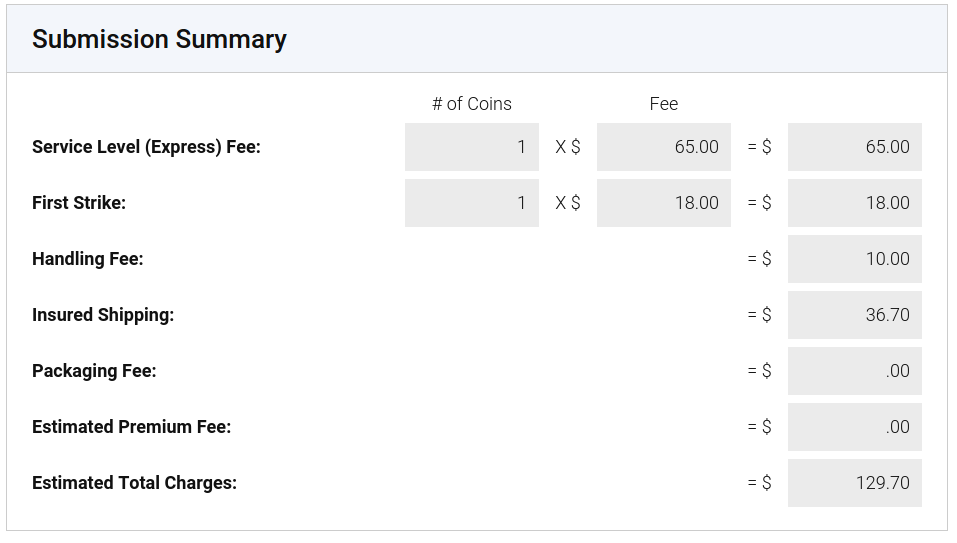Select the Service Level line total field
Image resolution: width=957 pixels, height=543 pixels.
854,147
